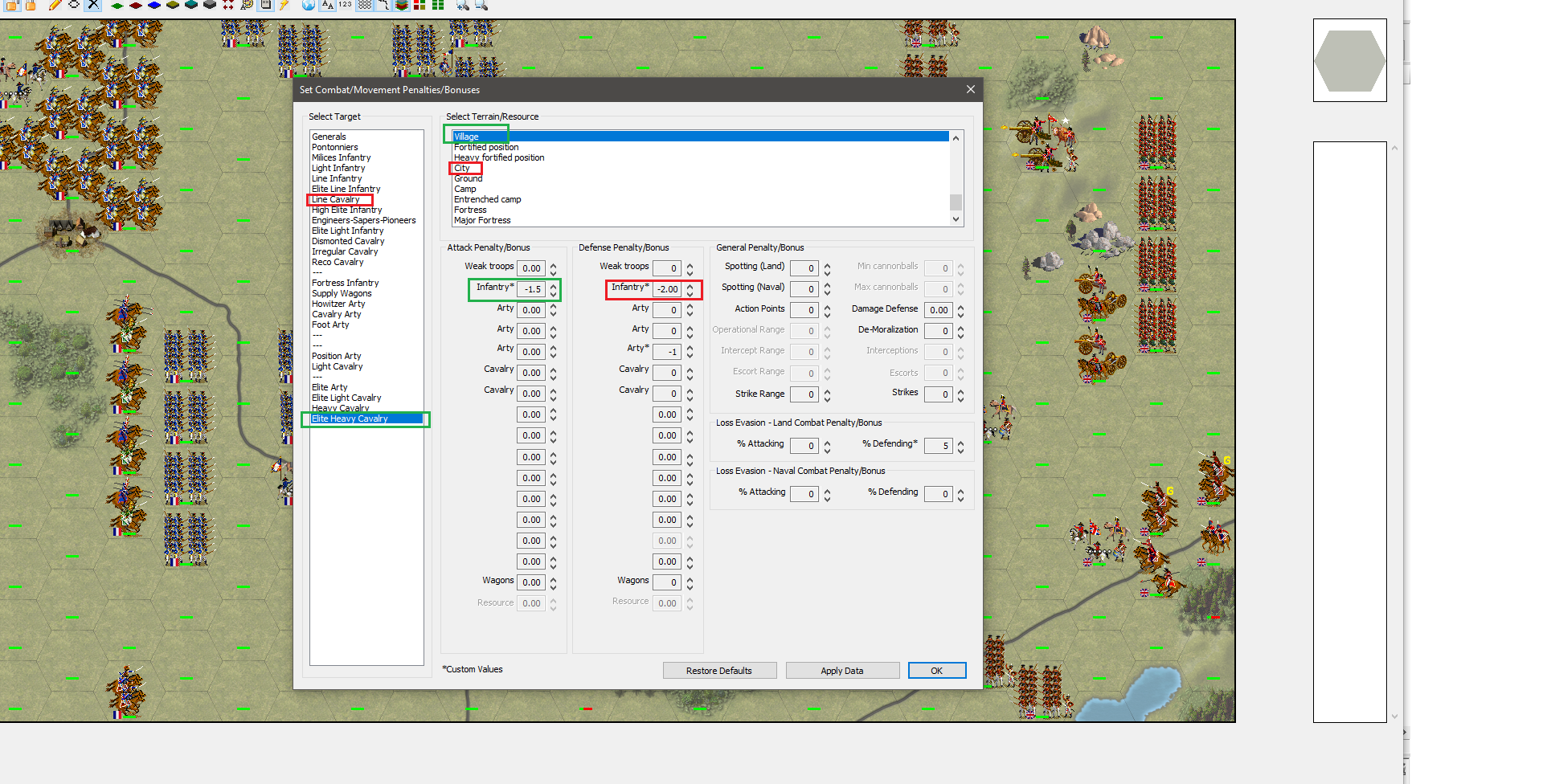Toggle the 123 numbers display icon
The height and width of the screenshot is (784, 1543).
(x=345, y=5)
